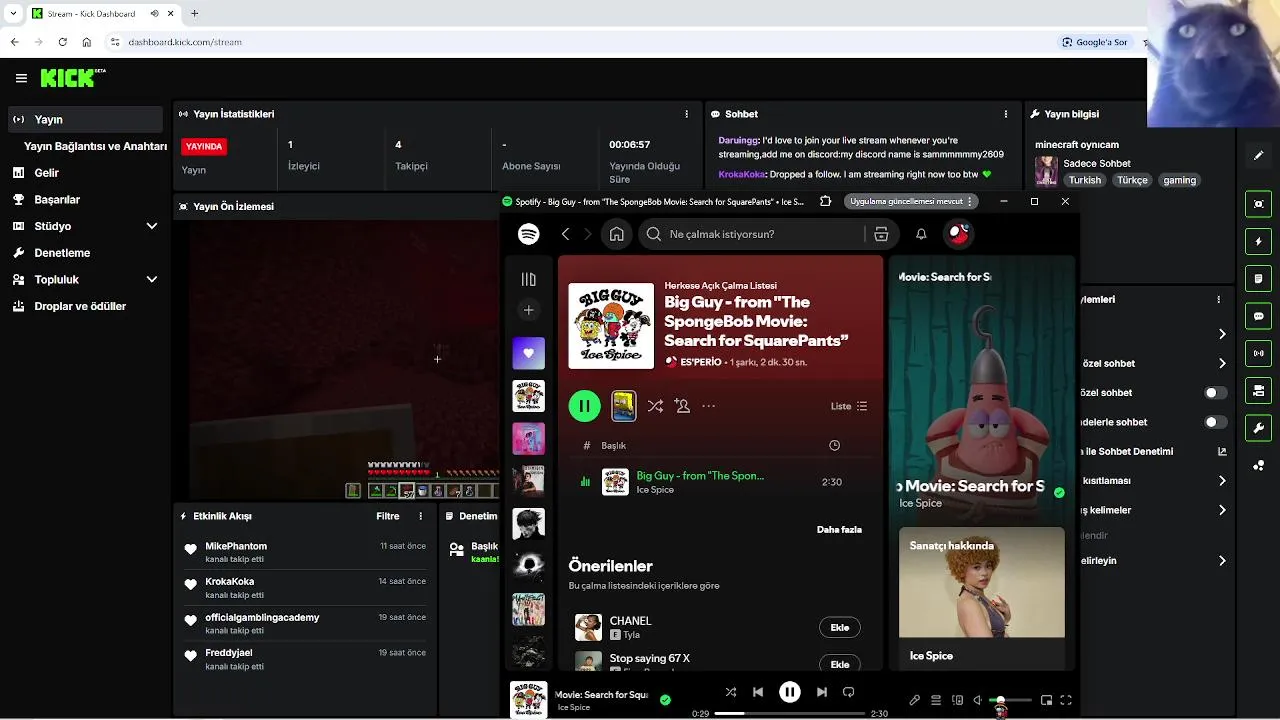Toggle the wrench widget in Kick toolbar
Screen dimensions: 1280x720
pyautogui.click(x=1259, y=428)
